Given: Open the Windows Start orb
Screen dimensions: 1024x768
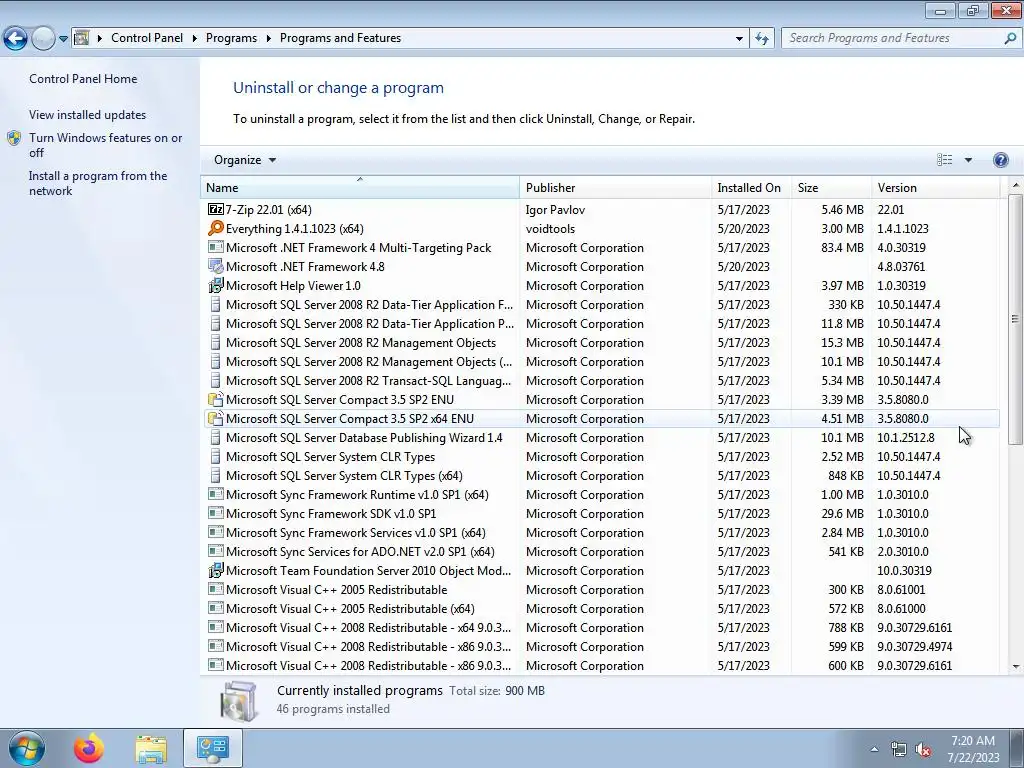Looking at the screenshot, I should [x=26, y=748].
